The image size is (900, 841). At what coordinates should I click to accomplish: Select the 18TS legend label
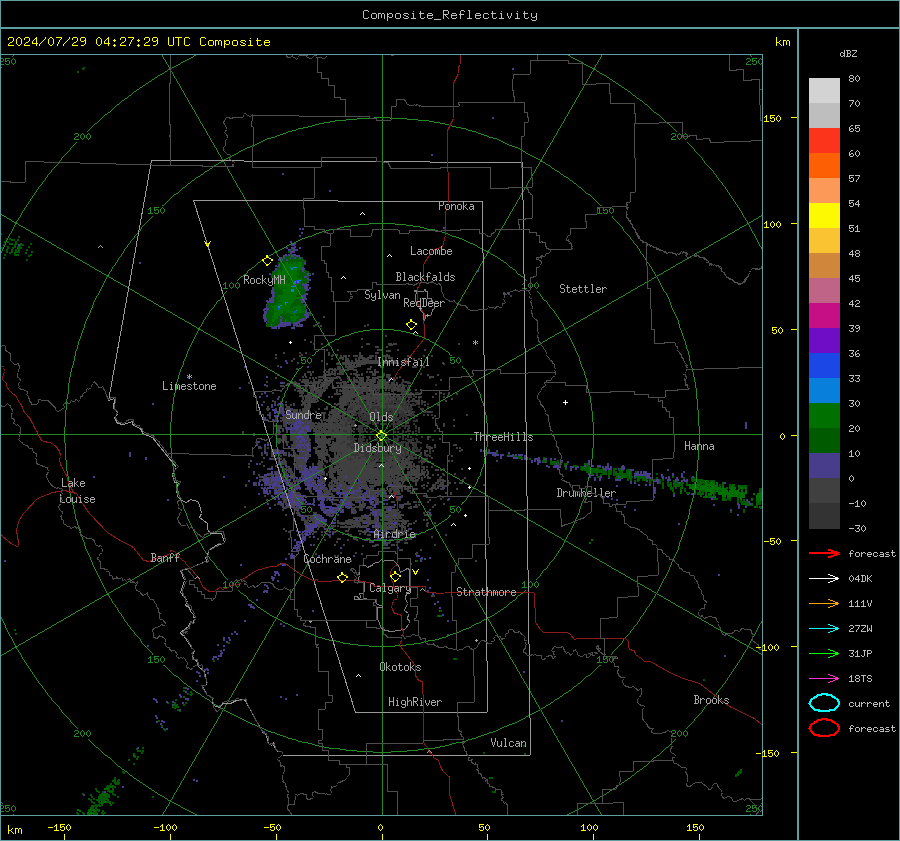860,679
